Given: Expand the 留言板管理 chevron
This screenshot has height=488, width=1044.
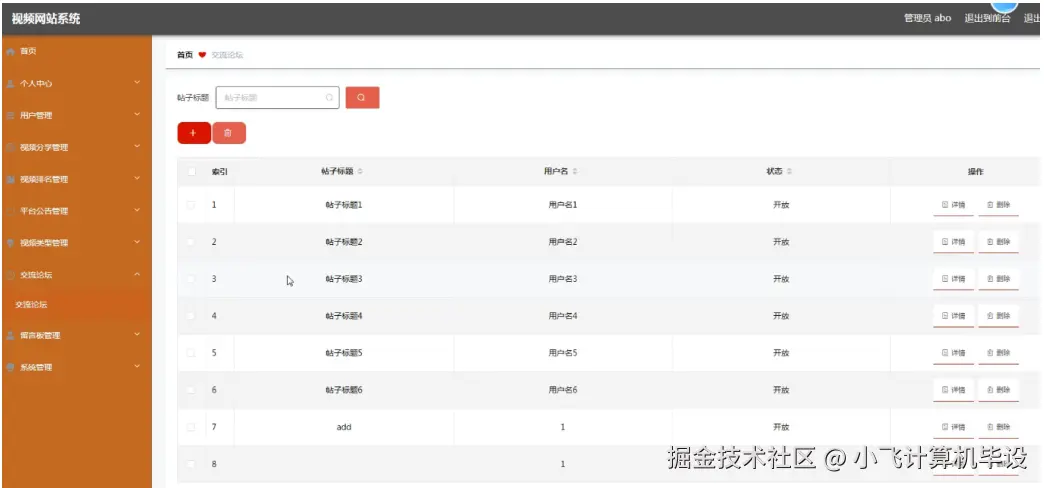Looking at the screenshot, I should tap(137, 335).
